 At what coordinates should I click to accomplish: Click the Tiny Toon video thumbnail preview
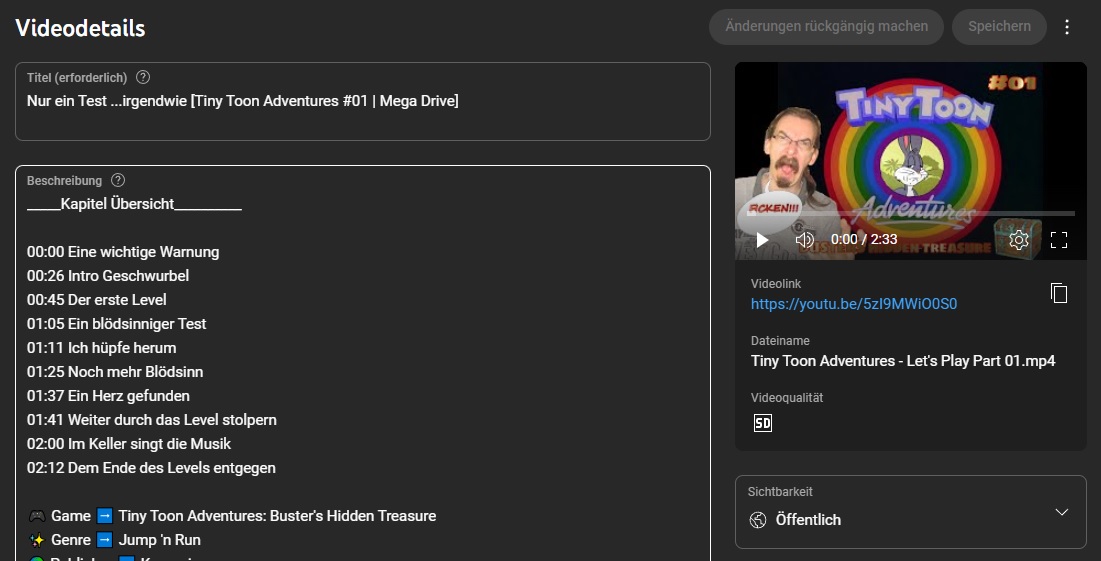coord(910,140)
